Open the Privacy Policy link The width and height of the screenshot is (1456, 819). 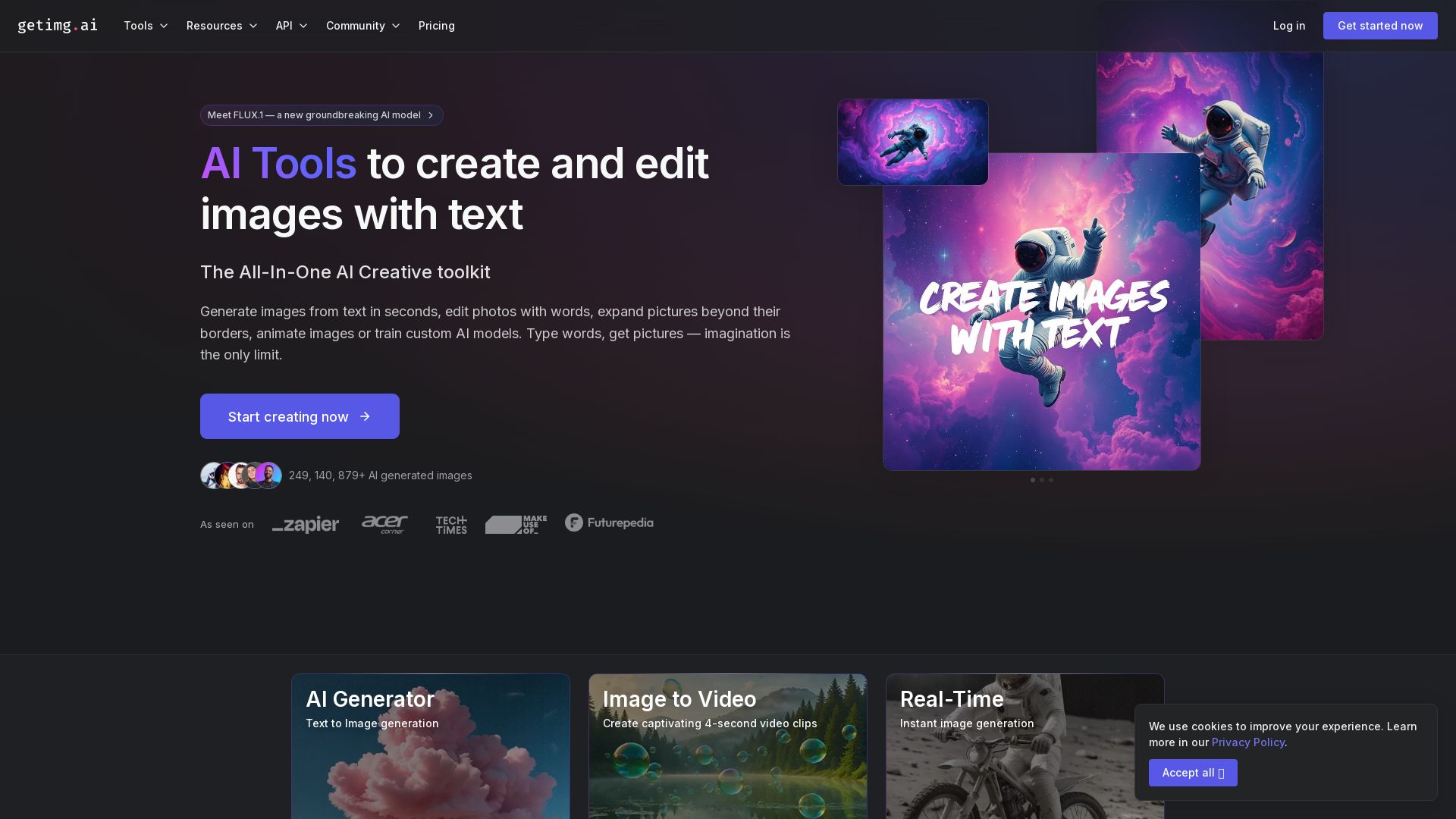1247,742
